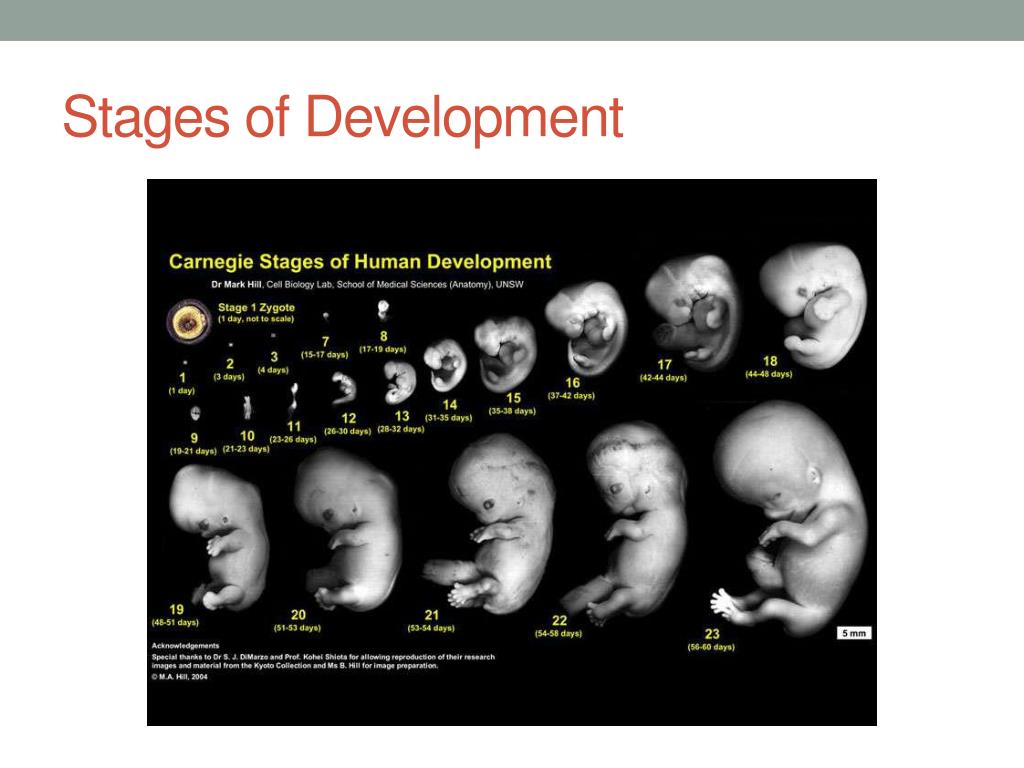This screenshot has width=1024, height=768.
Task: Select the heading "Carnegie Stages of Human Development"
Action: coord(360,262)
